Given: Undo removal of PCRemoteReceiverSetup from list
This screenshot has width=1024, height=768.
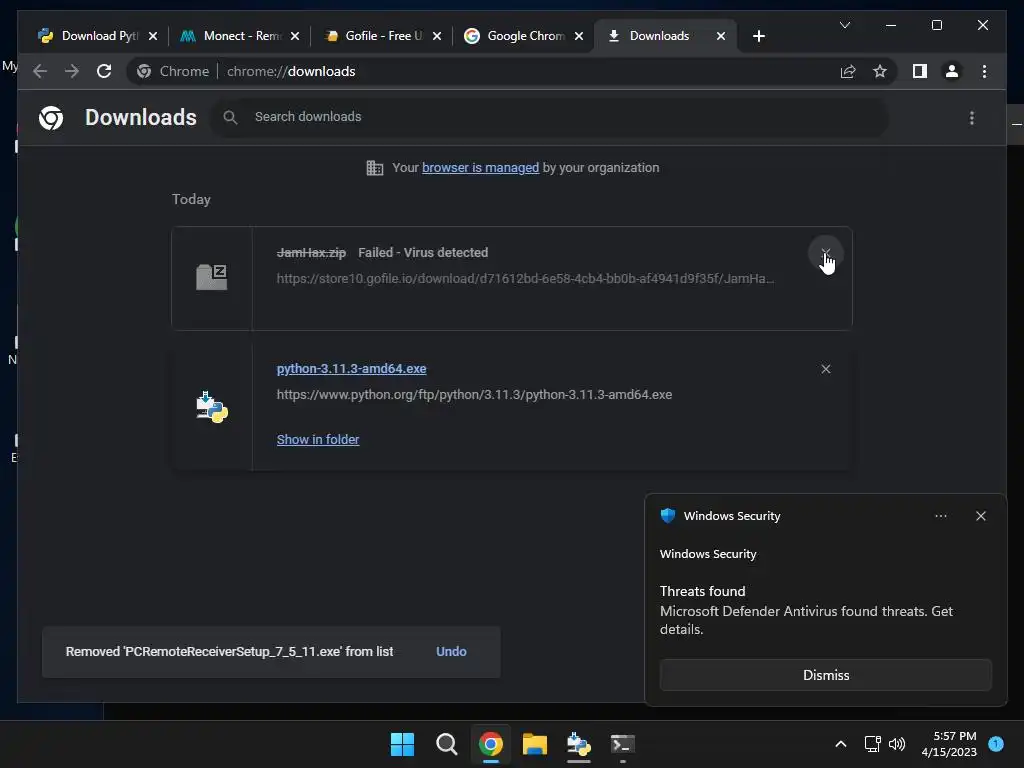Looking at the screenshot, I should [451, 652].
